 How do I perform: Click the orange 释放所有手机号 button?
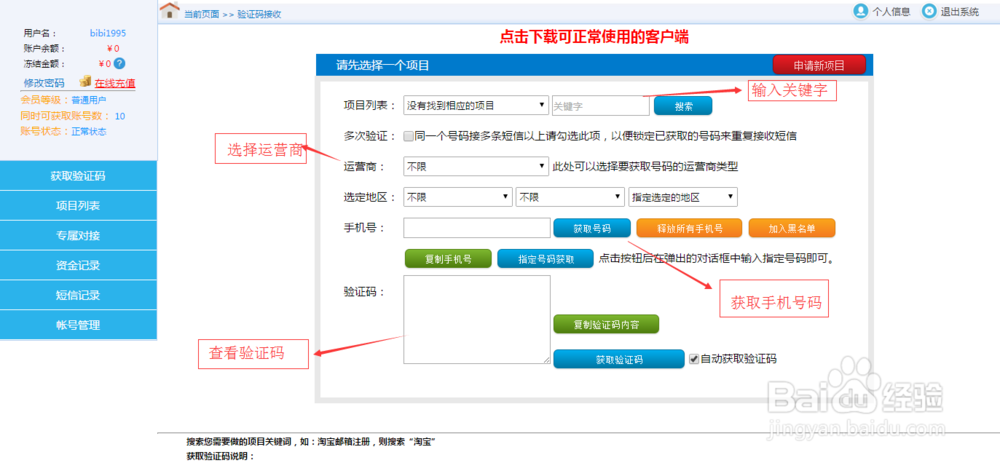click(x=689, y=228)
